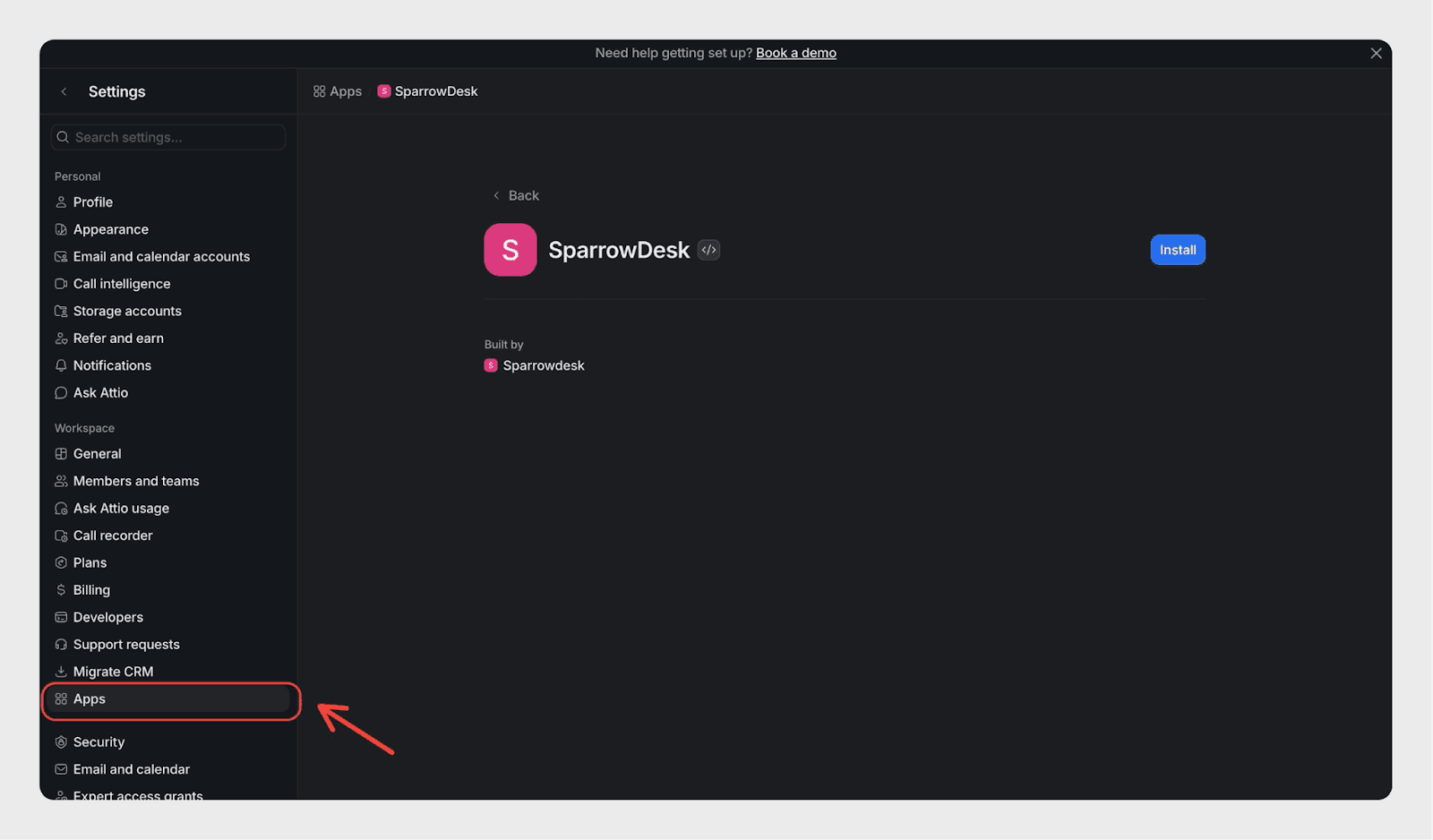Install the SparrowDesk app
Image resolution: width=1433 pixels, height=840 pixels.
coord(1177,250)
